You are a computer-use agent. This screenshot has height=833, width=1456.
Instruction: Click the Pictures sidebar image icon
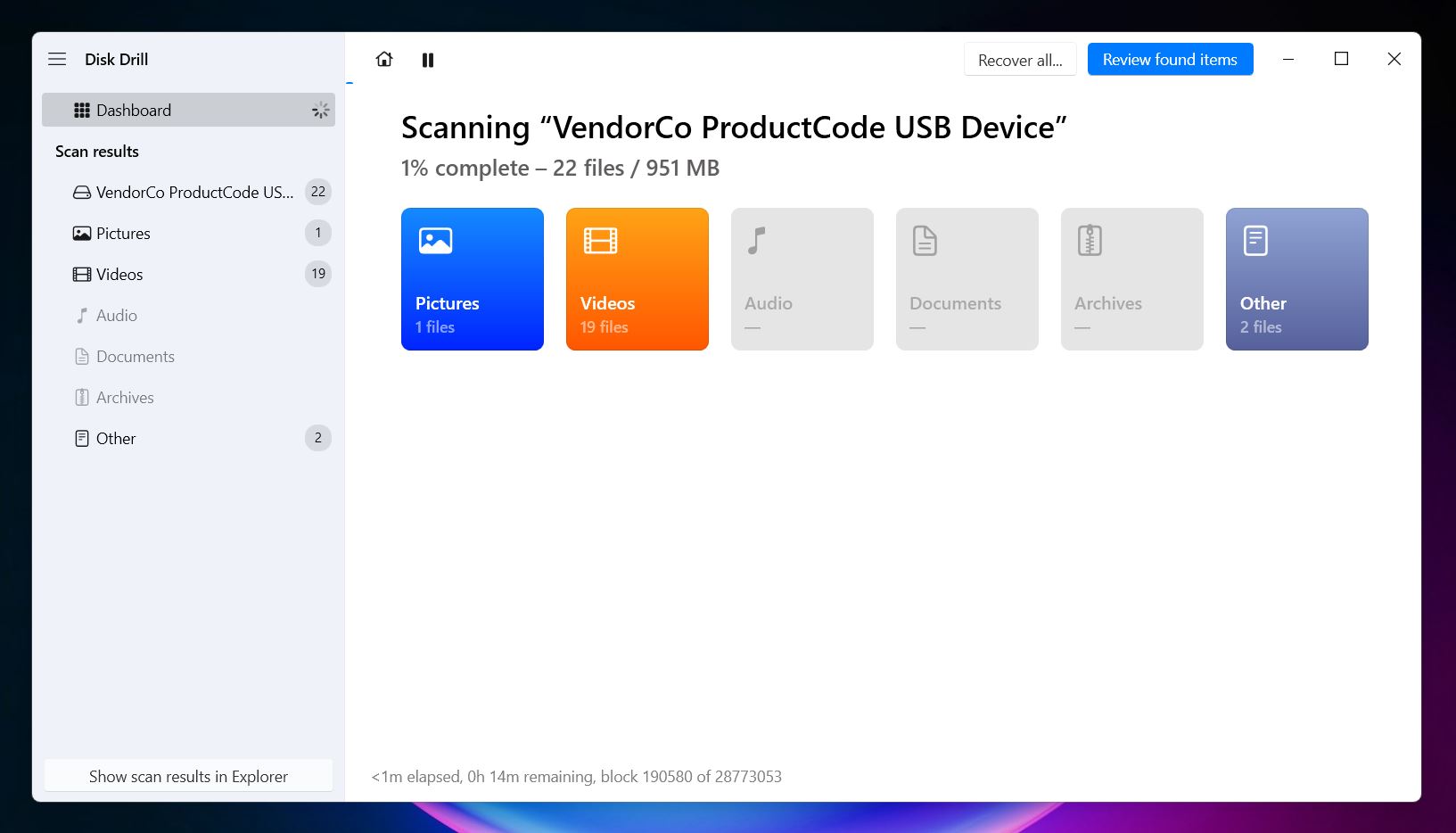[x=82, y=233]
